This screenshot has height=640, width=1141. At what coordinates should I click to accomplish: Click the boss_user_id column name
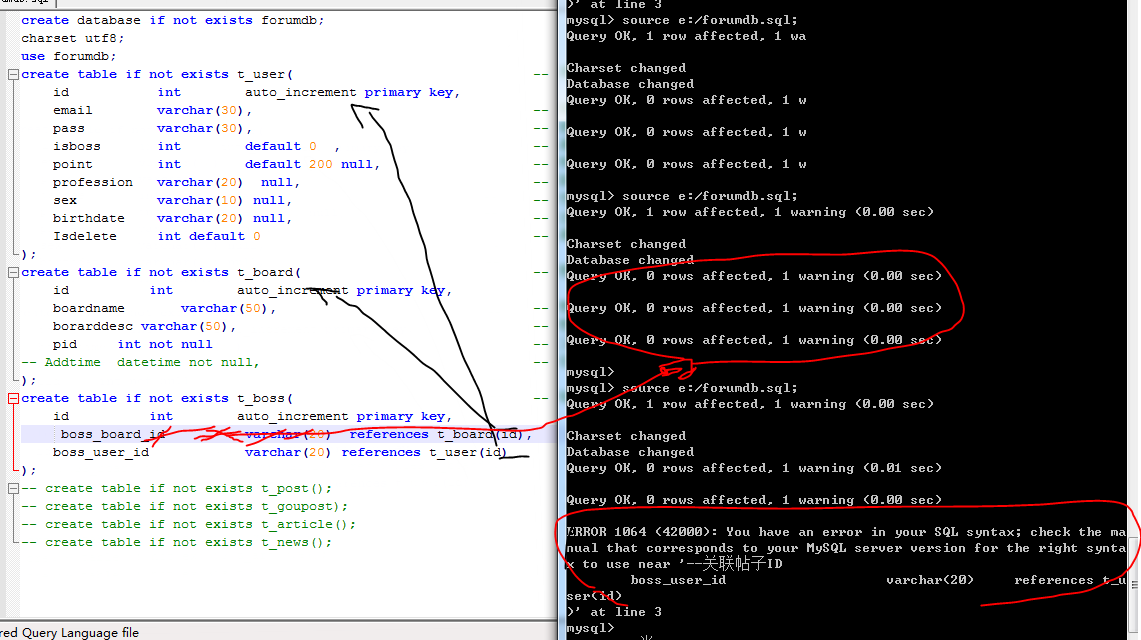click(101, 452)
